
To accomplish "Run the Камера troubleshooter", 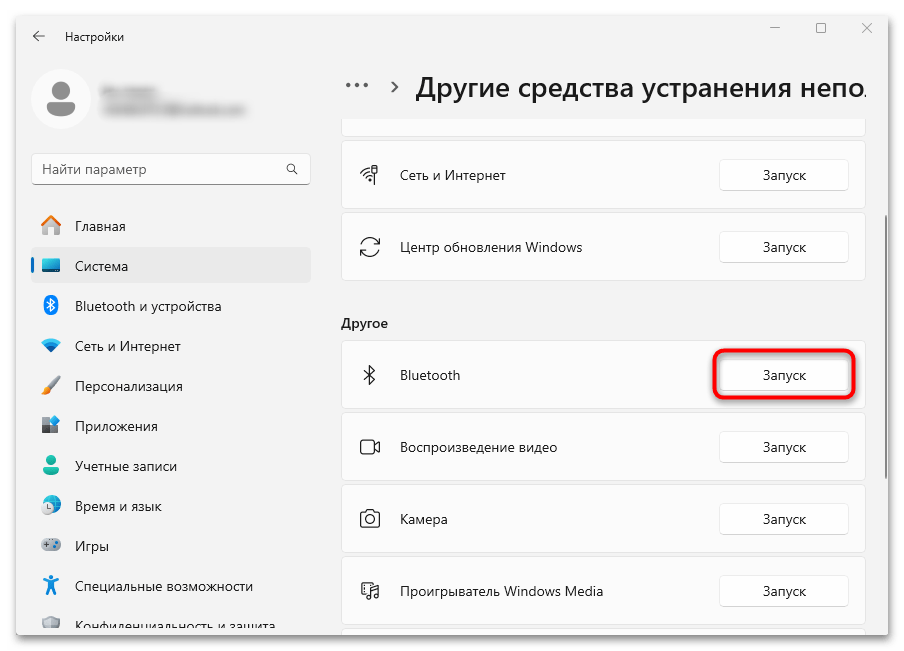I will tap(784, 519).
